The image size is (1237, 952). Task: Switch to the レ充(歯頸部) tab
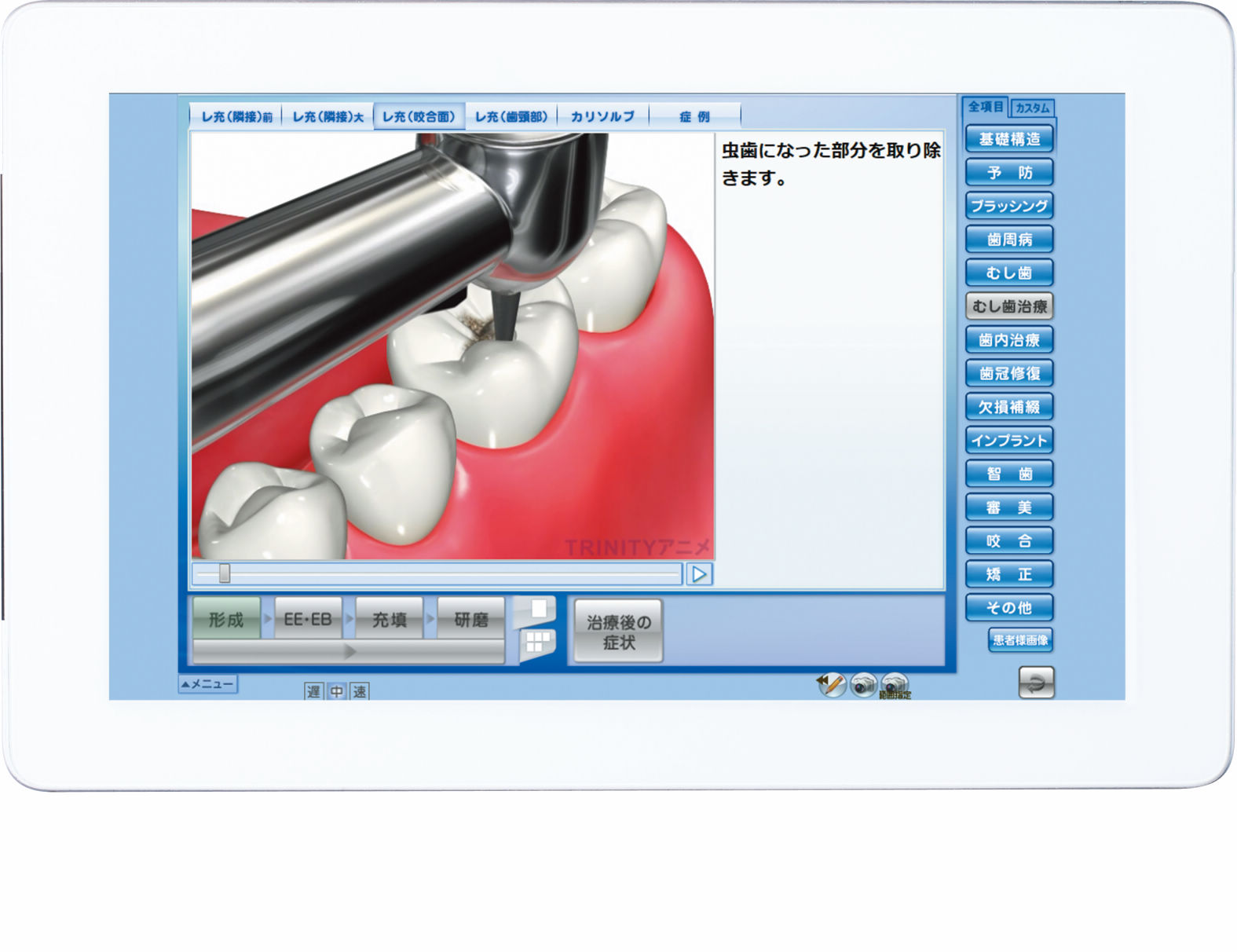[x=511, y=116]
